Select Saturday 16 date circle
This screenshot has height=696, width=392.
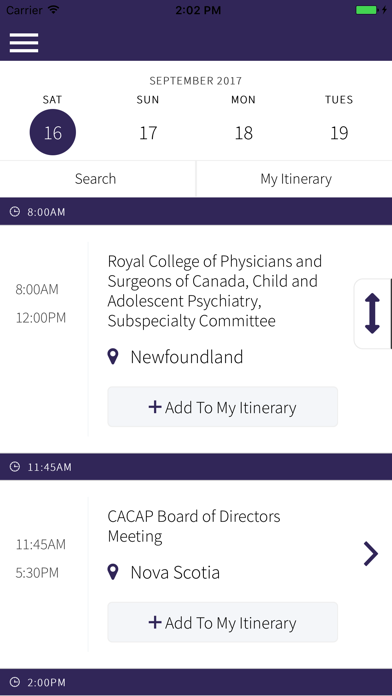coord(53,132)
